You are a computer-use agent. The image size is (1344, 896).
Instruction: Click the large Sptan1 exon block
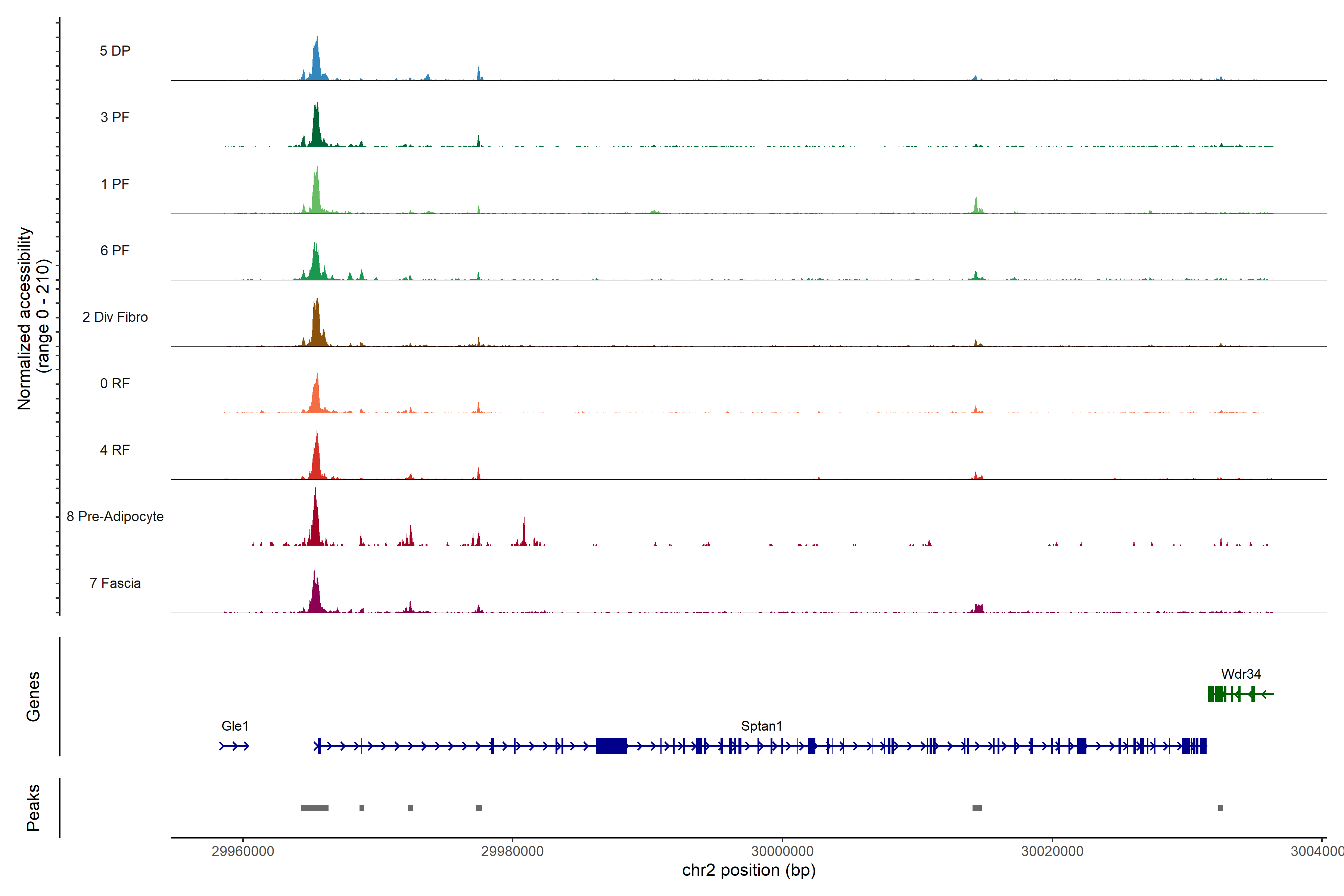[x=611, y=746]
